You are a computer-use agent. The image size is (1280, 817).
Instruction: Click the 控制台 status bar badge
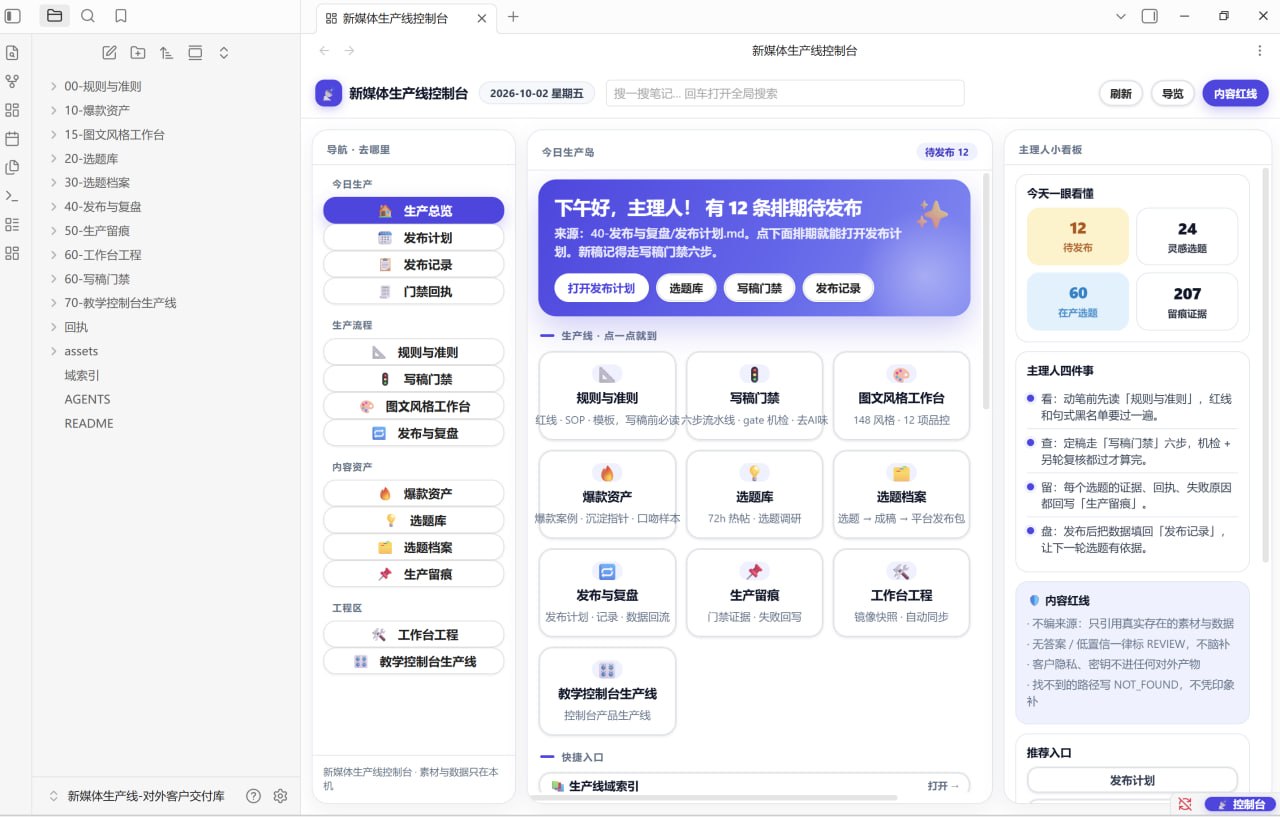(x=1239, y=804)
